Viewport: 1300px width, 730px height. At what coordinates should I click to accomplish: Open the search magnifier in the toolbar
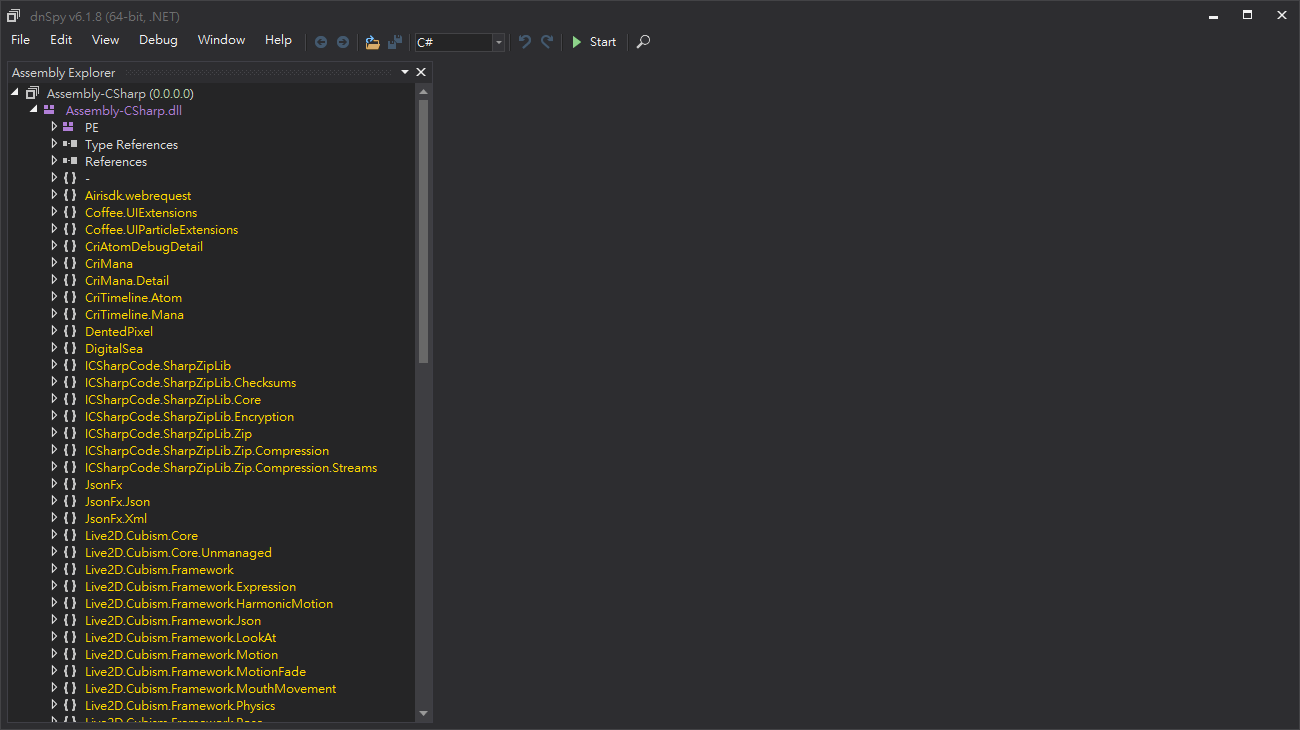pos(643,42)
